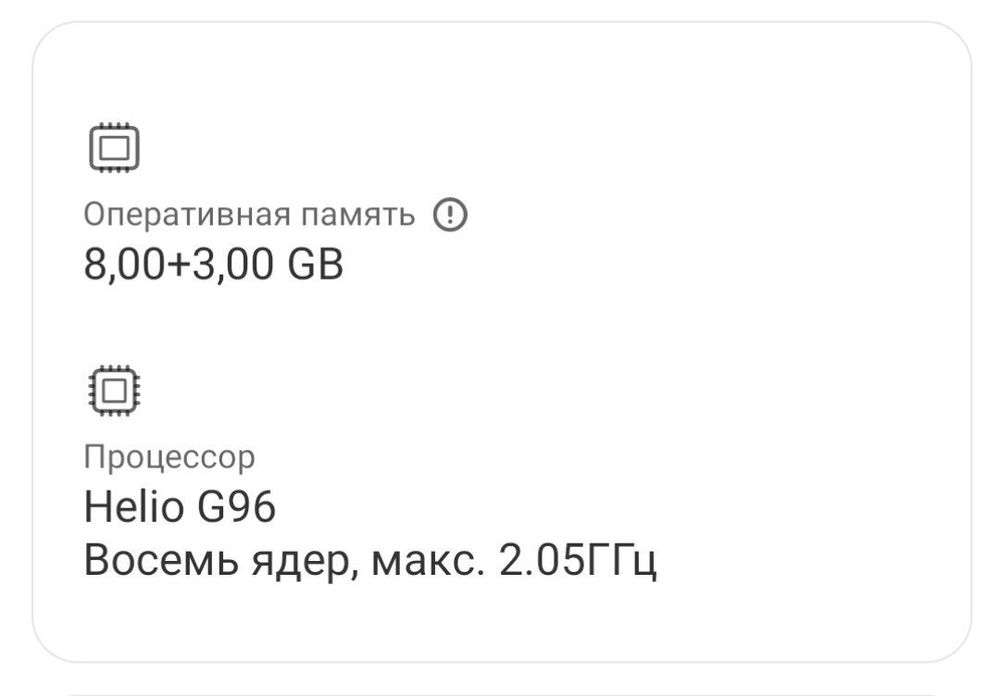Tap the Helio G96 processor name
The width and height of the screenshot is (1000, 696).
179,508
